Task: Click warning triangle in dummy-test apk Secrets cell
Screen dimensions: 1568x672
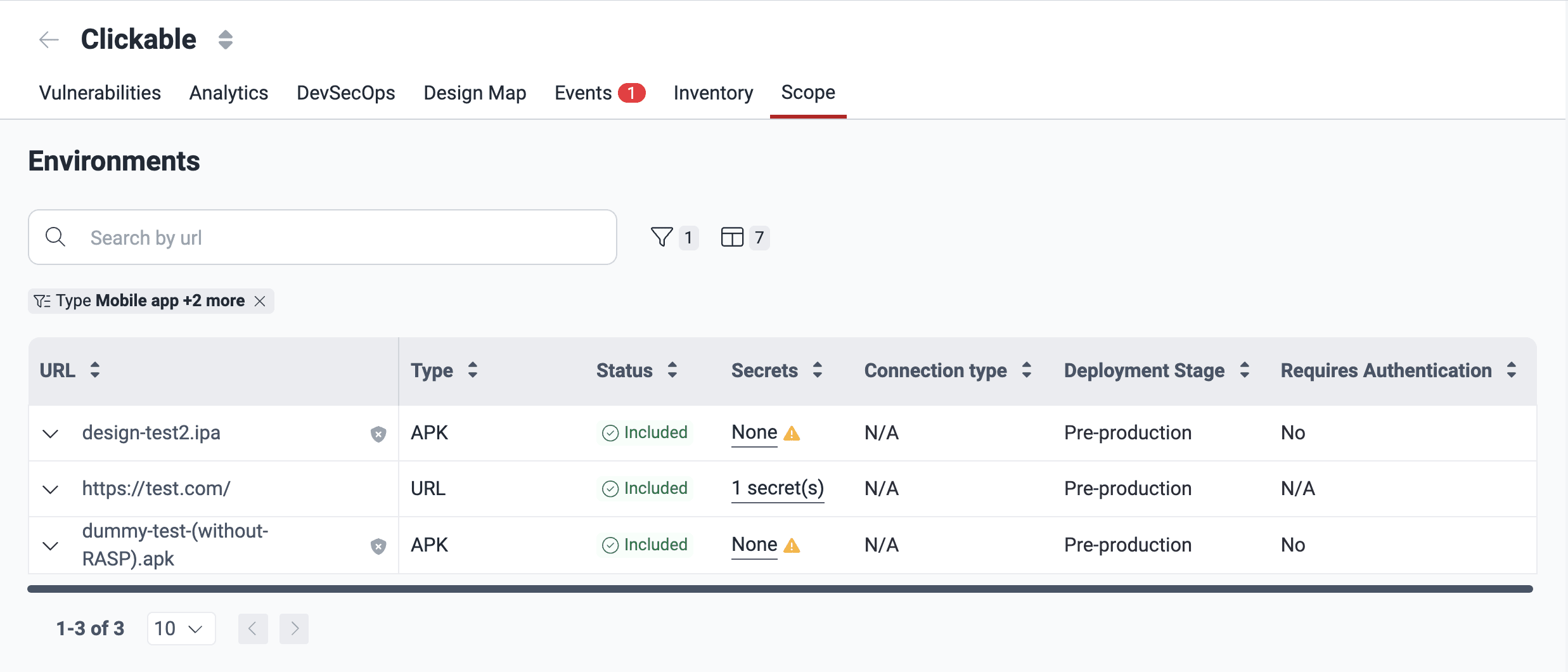Action: 792,545
